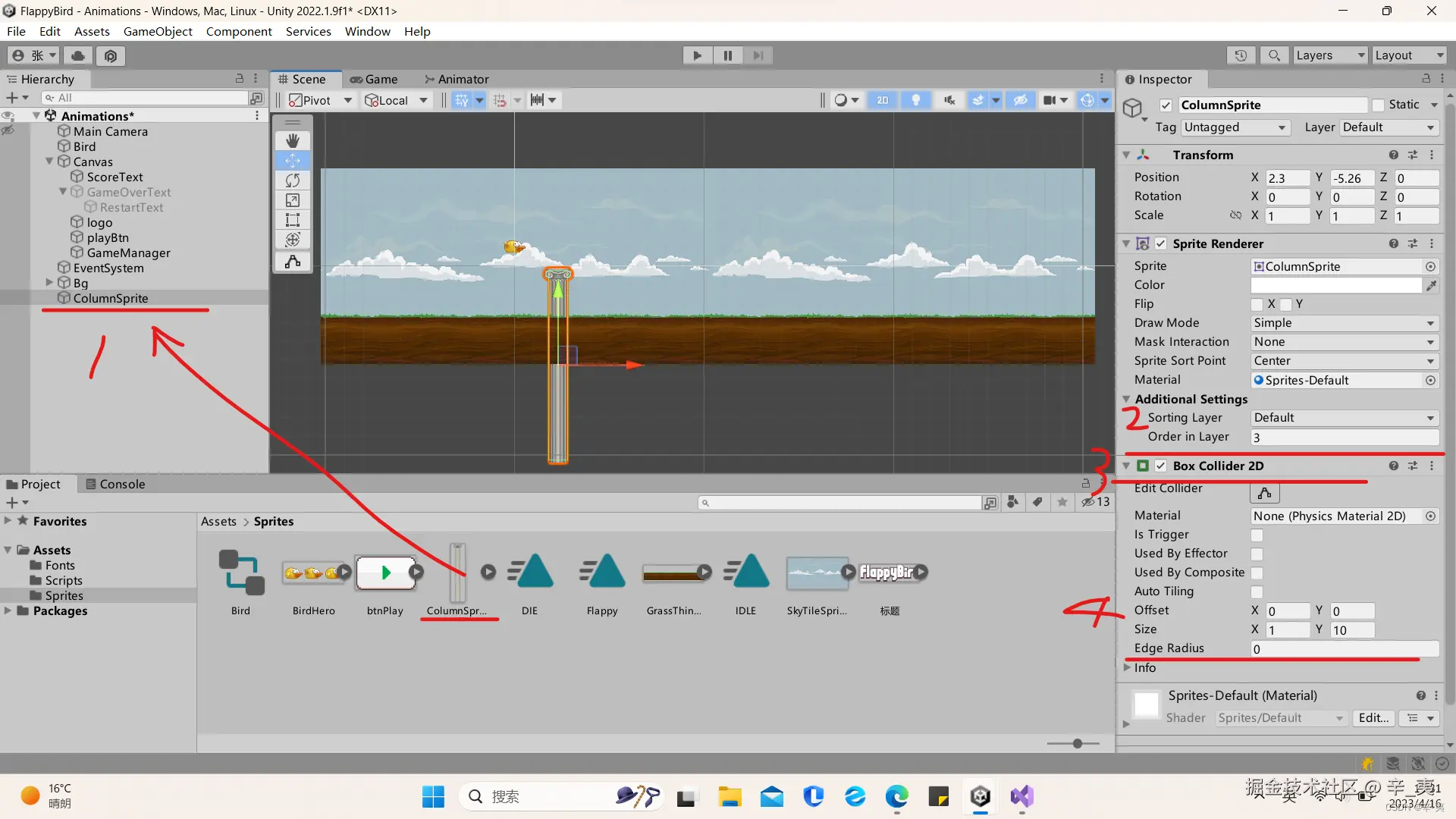Image resolution: width=1456 pixels, height=819 pixels.
Task: Click the Edit... shader button
Action: [1373, 718]
